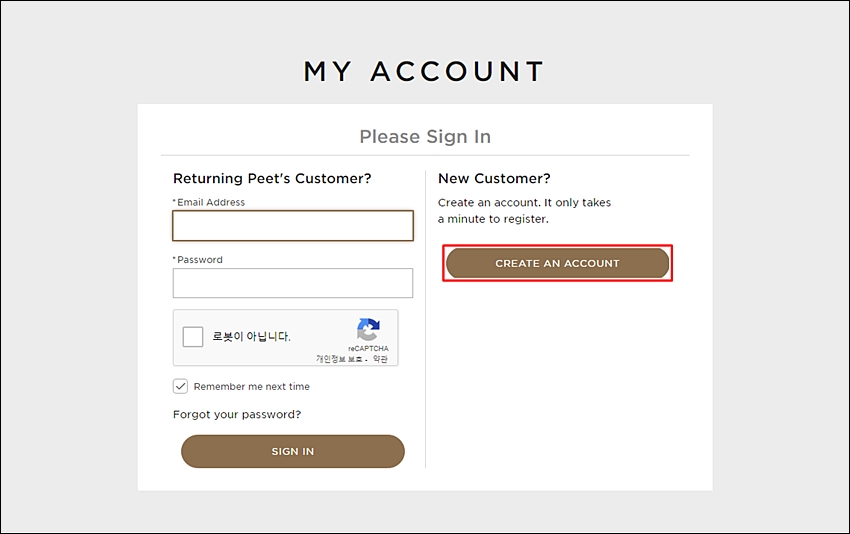Click the 'Create an account' description text
This screenshot has height=534, width=850.
(x=524, y=210)
